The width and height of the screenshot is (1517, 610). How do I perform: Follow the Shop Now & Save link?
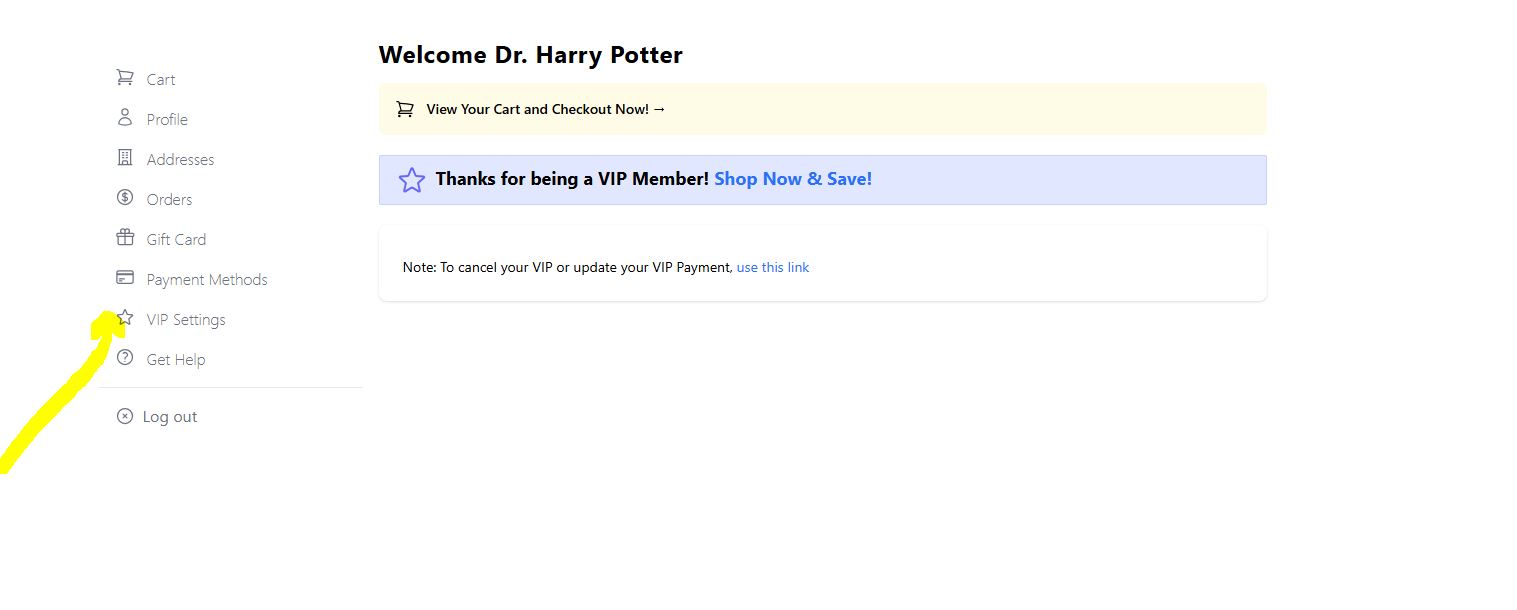click(793, 179)
